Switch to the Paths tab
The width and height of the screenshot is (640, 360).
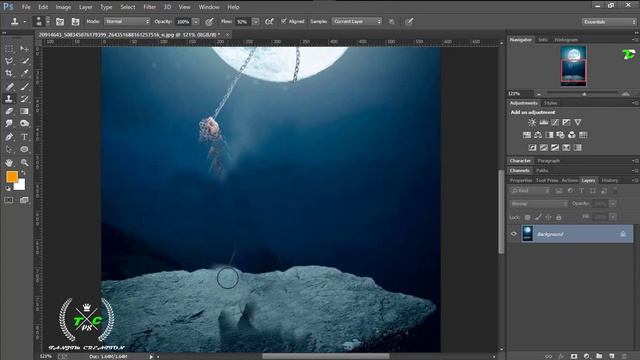pyautogui.click(x=542, y=170)
